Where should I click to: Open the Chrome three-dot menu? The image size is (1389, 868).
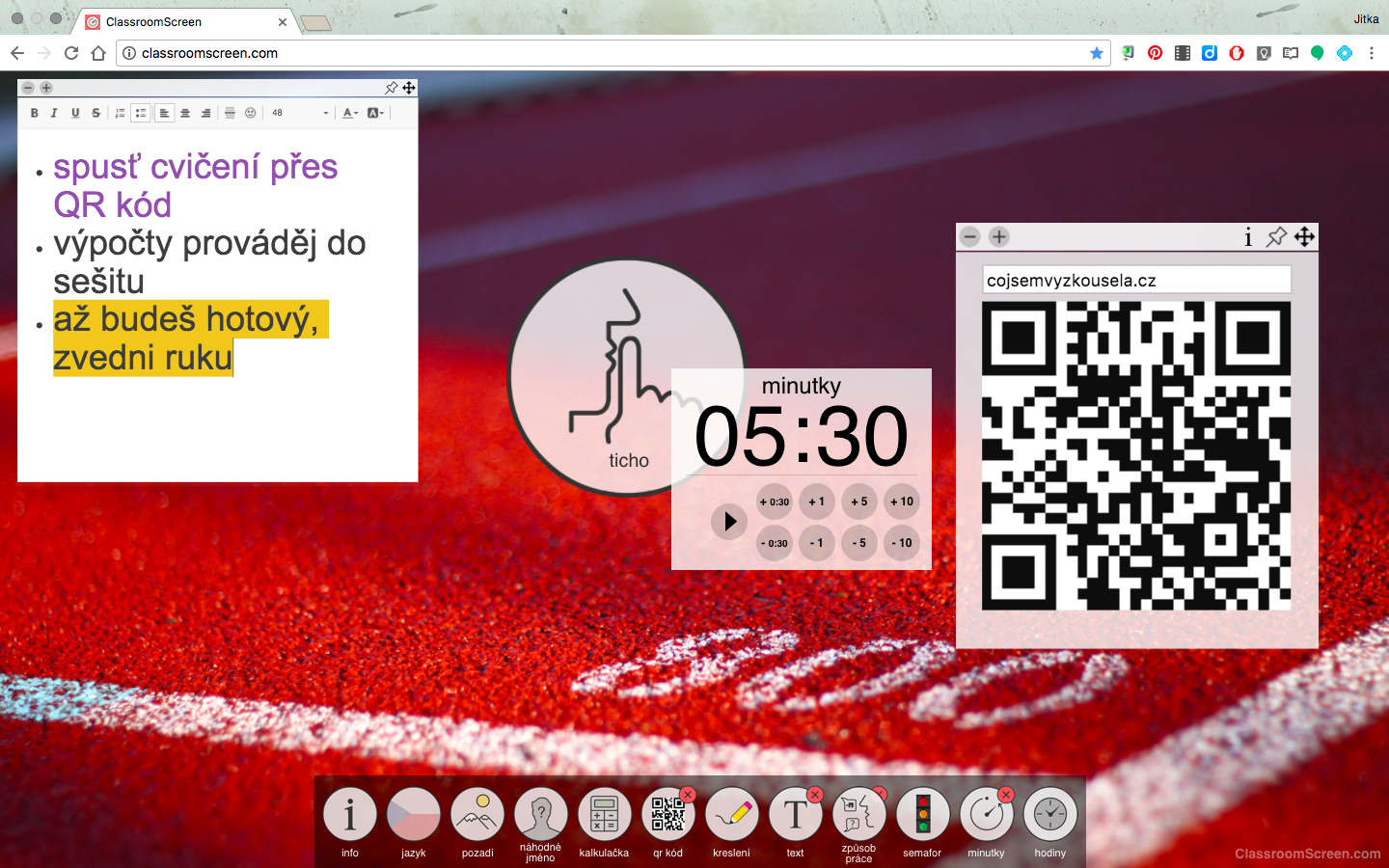pyautogui.click(x=1372, y=53)
